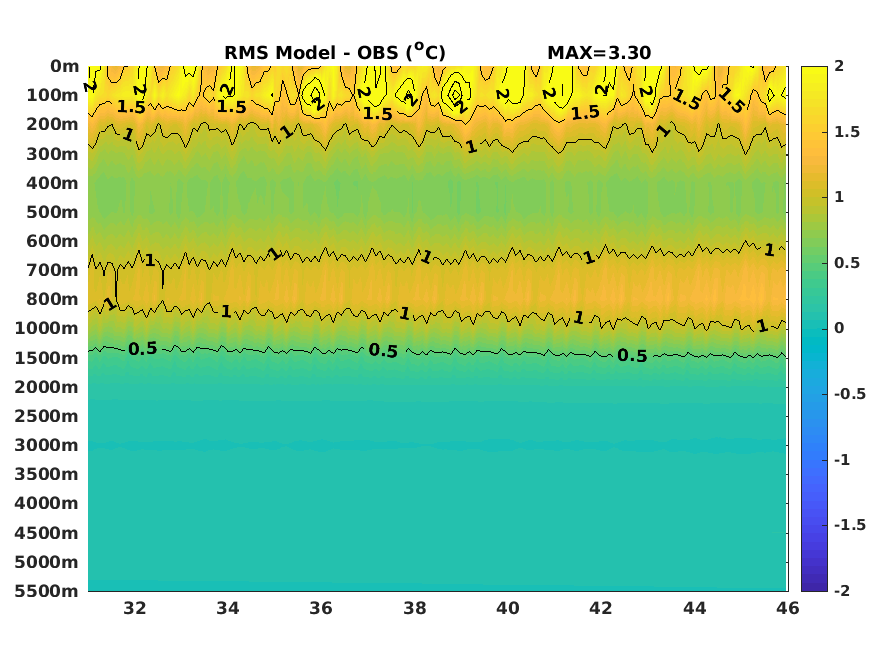
Task: Click the x-axis tick label "34"
Action: [x=228, y=608]
